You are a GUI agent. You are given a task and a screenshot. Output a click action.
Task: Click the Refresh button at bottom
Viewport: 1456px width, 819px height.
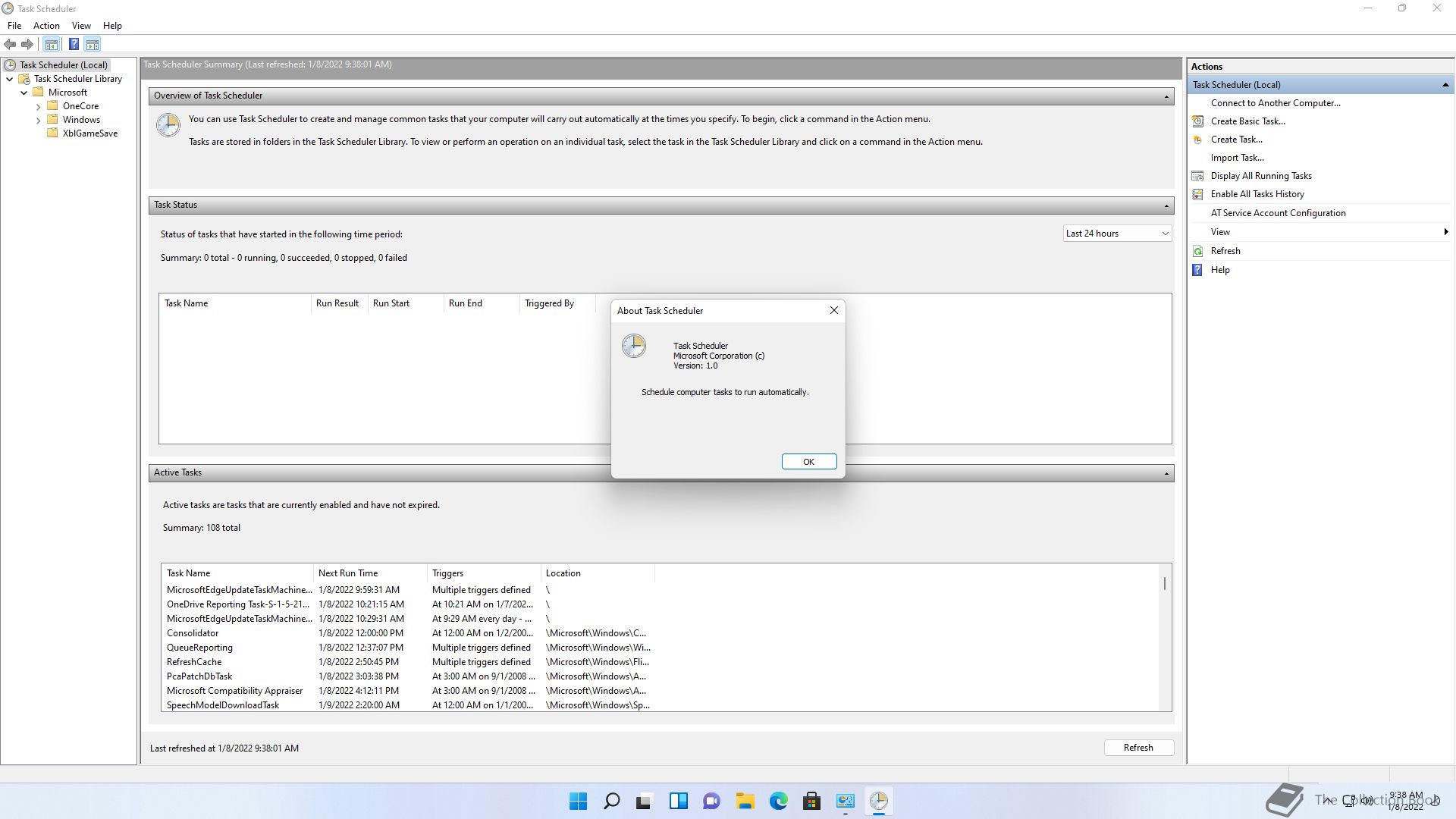[1137, 748]
